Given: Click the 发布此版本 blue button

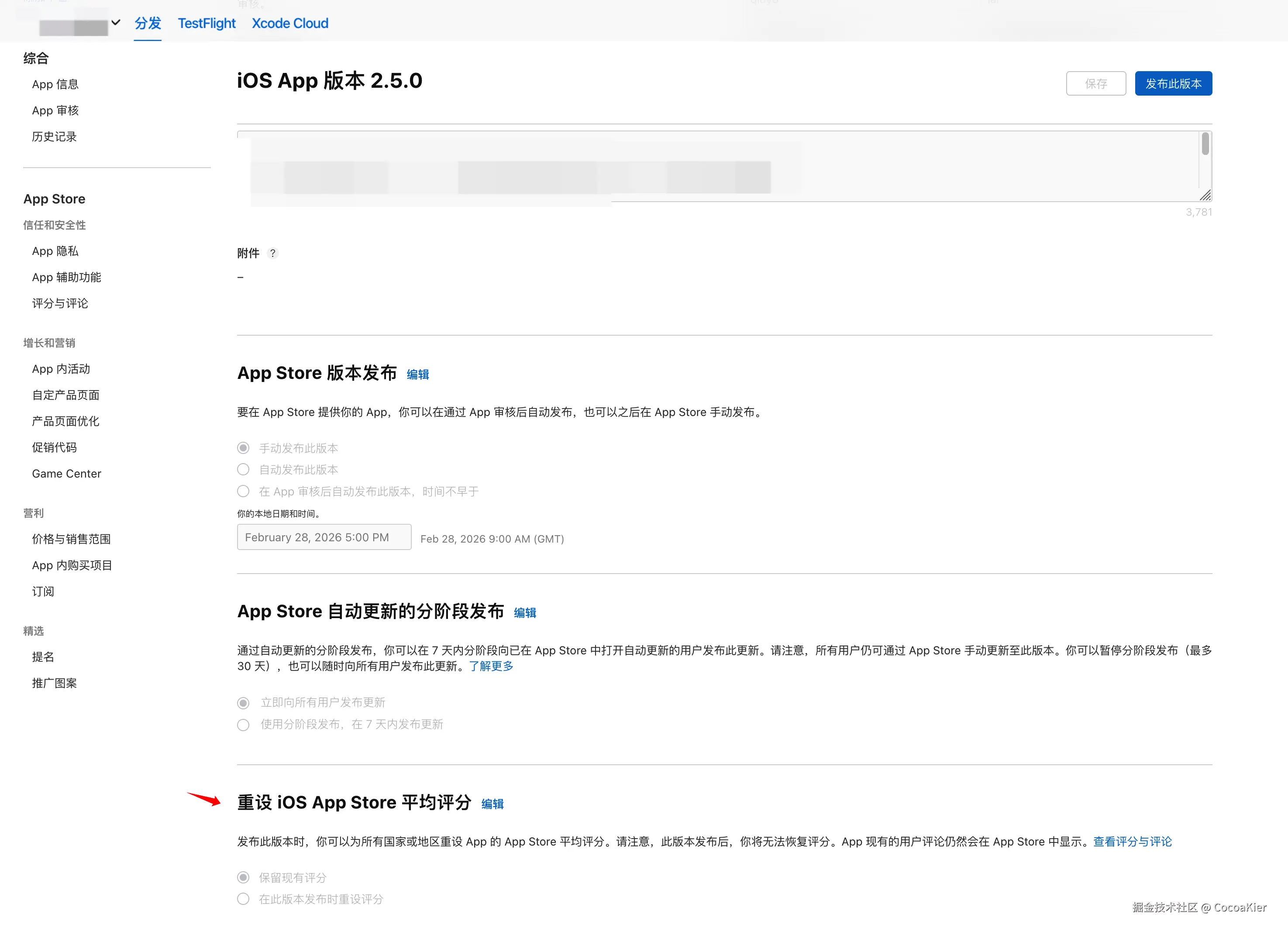Looking at the screenshot, I should tap(1173, 83).
